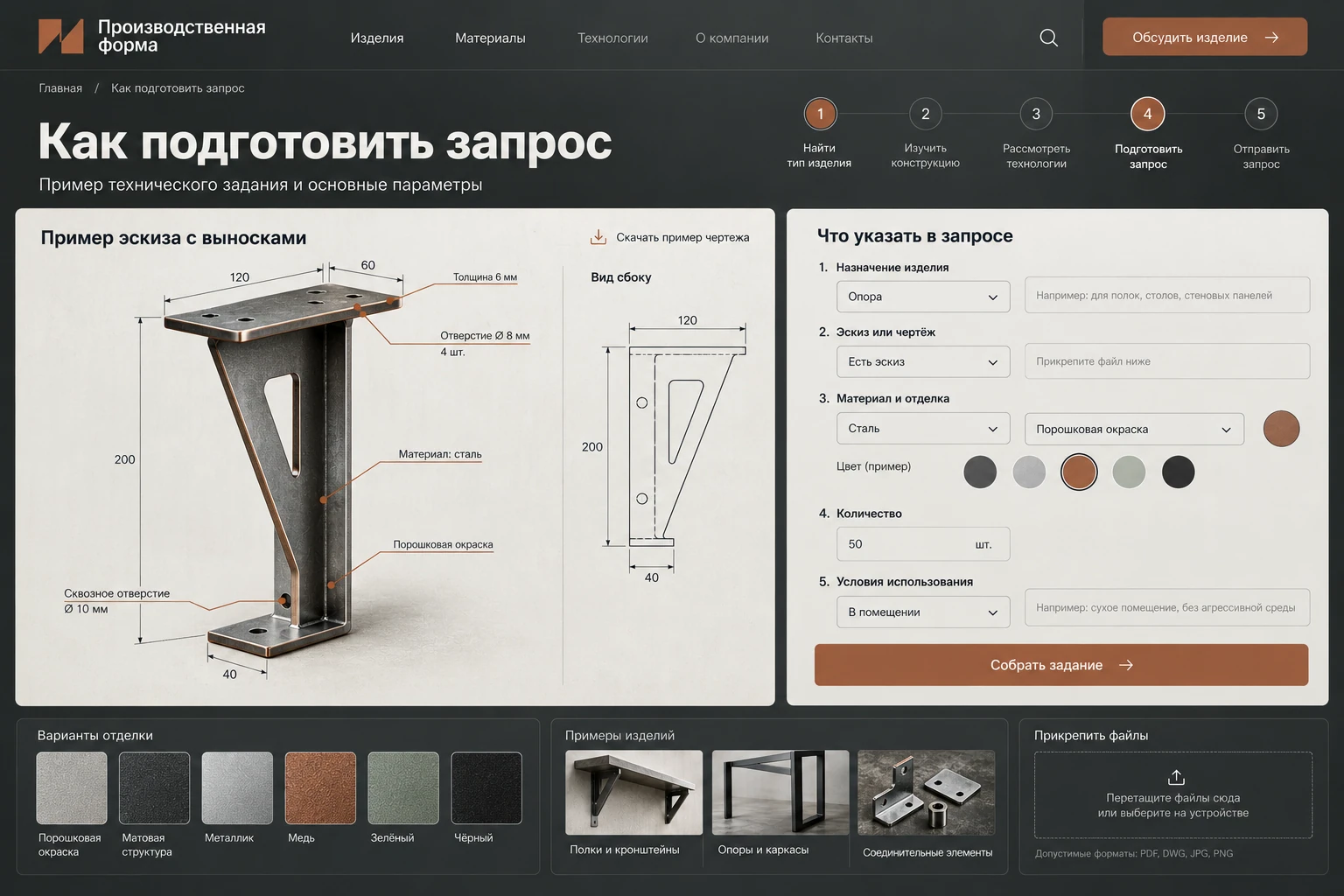Open the Назначение изделия dropdown showing Опора
This screenshot has height=896, width=1344.
tap(923, 297)
